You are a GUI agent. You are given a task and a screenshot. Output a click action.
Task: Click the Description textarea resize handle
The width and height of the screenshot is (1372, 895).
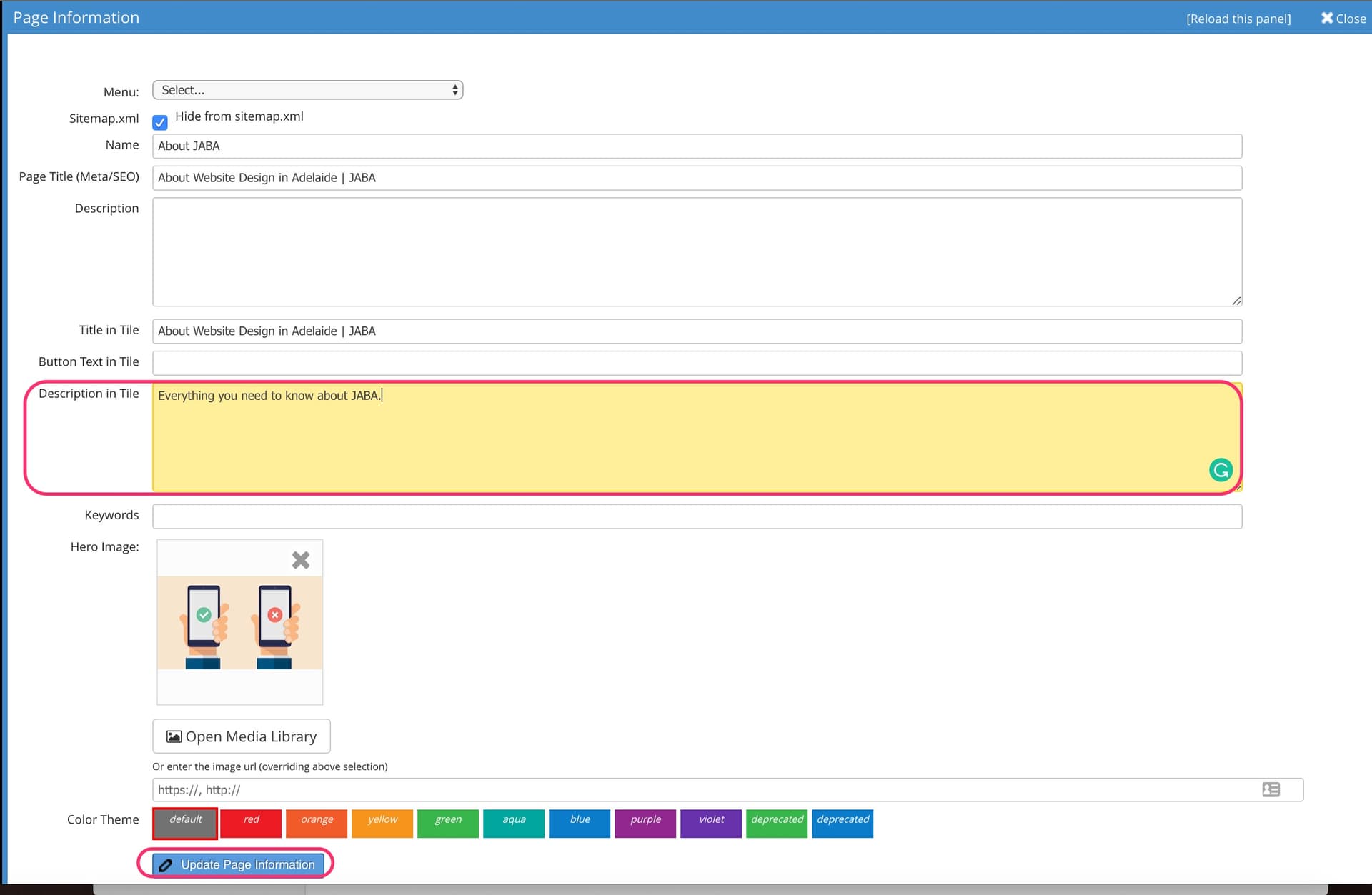point(1236,301)
